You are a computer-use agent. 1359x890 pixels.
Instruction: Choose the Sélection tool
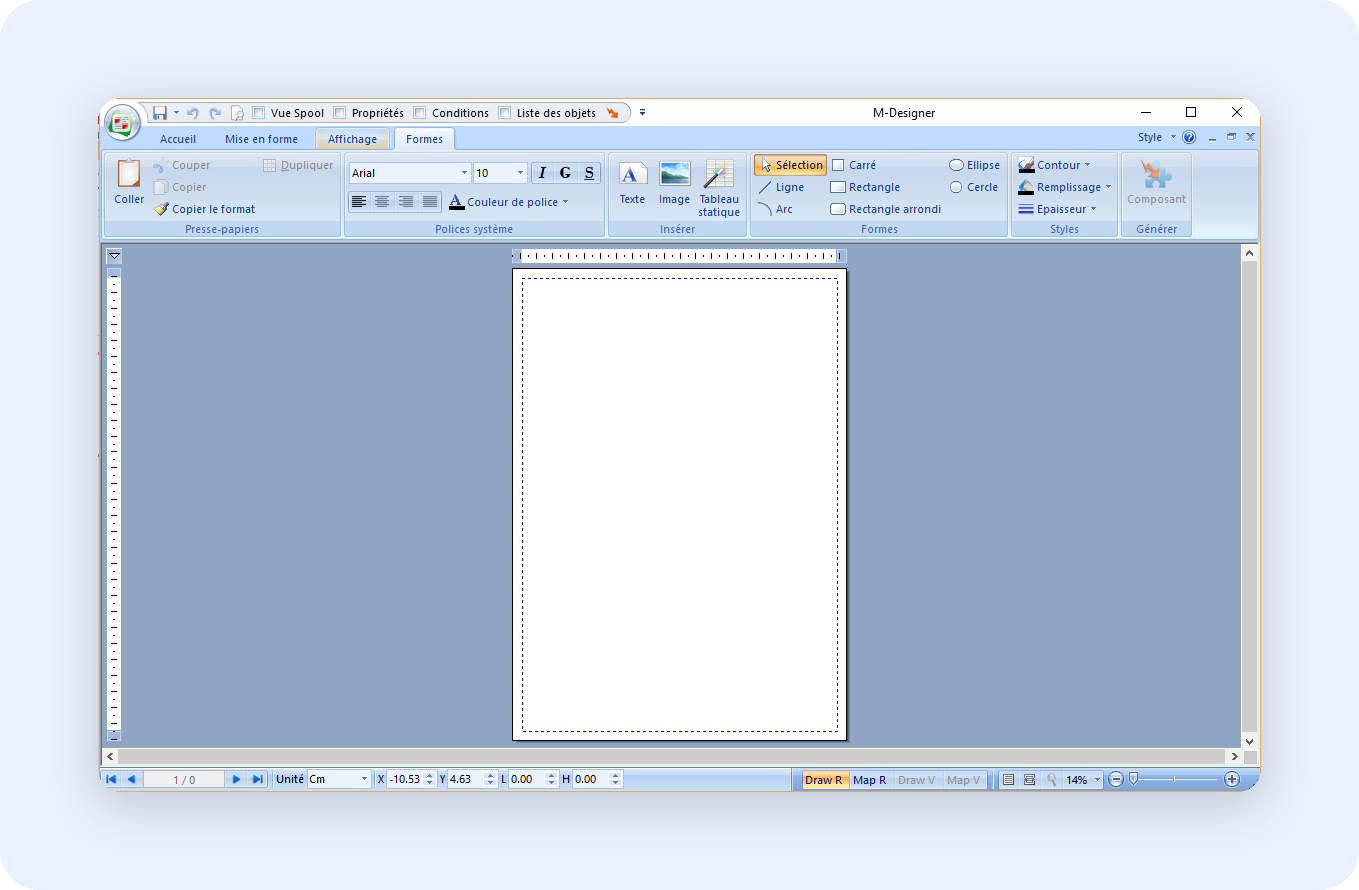tap(790, 165)
